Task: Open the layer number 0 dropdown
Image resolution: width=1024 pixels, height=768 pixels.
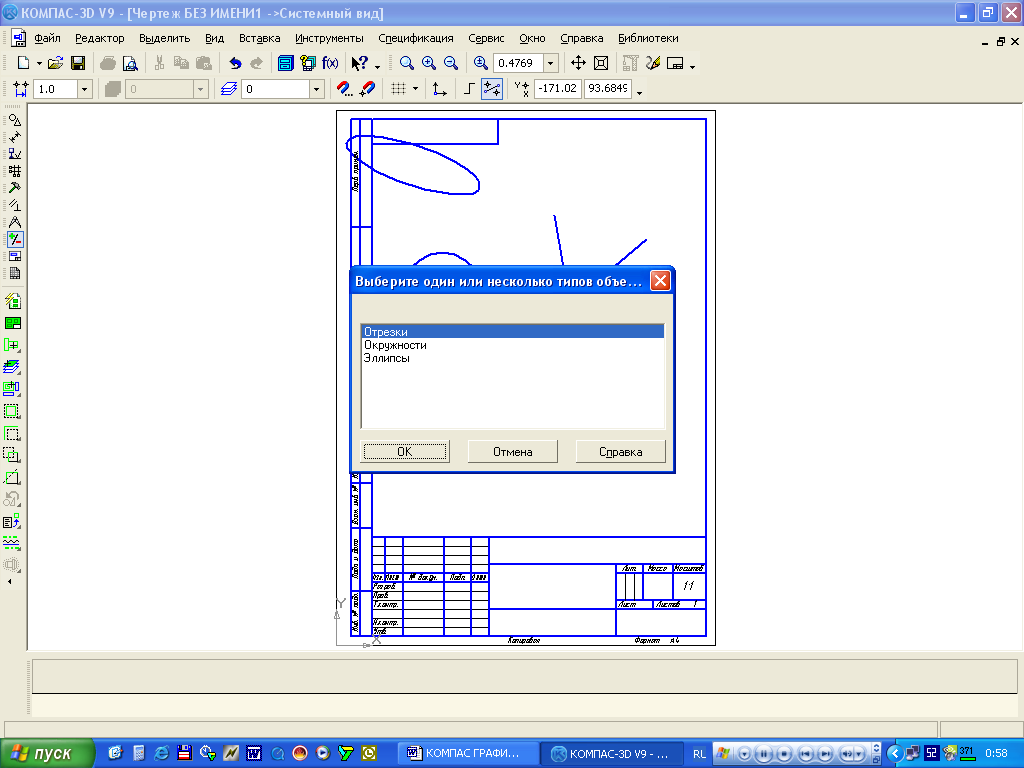Action: (x=316, y=89)
